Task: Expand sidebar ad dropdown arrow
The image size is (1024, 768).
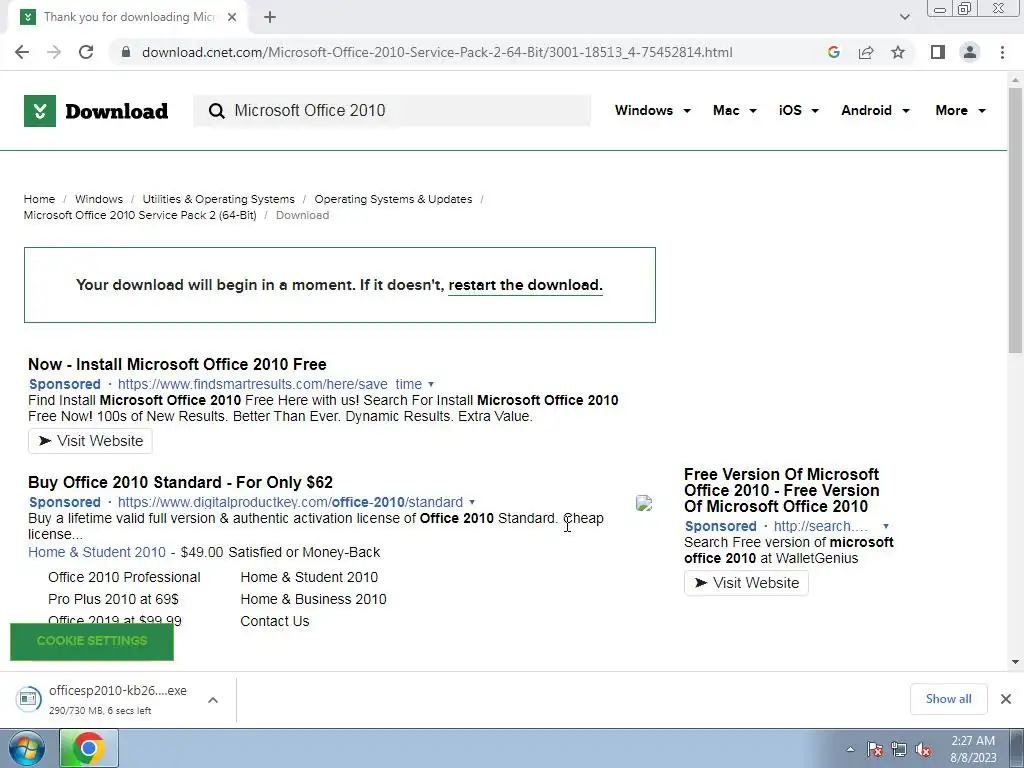Action: click(886, 526)
